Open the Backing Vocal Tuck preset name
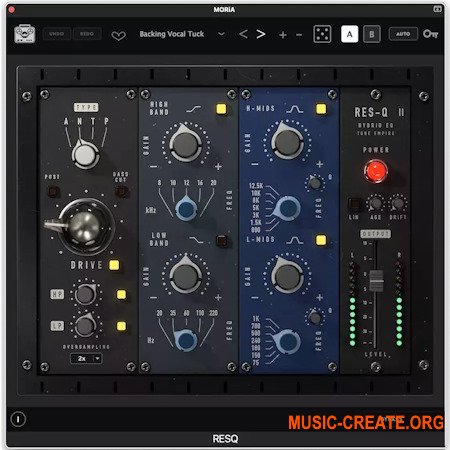The width and height of the screenshot is (450, 450). tap(172, 34)
